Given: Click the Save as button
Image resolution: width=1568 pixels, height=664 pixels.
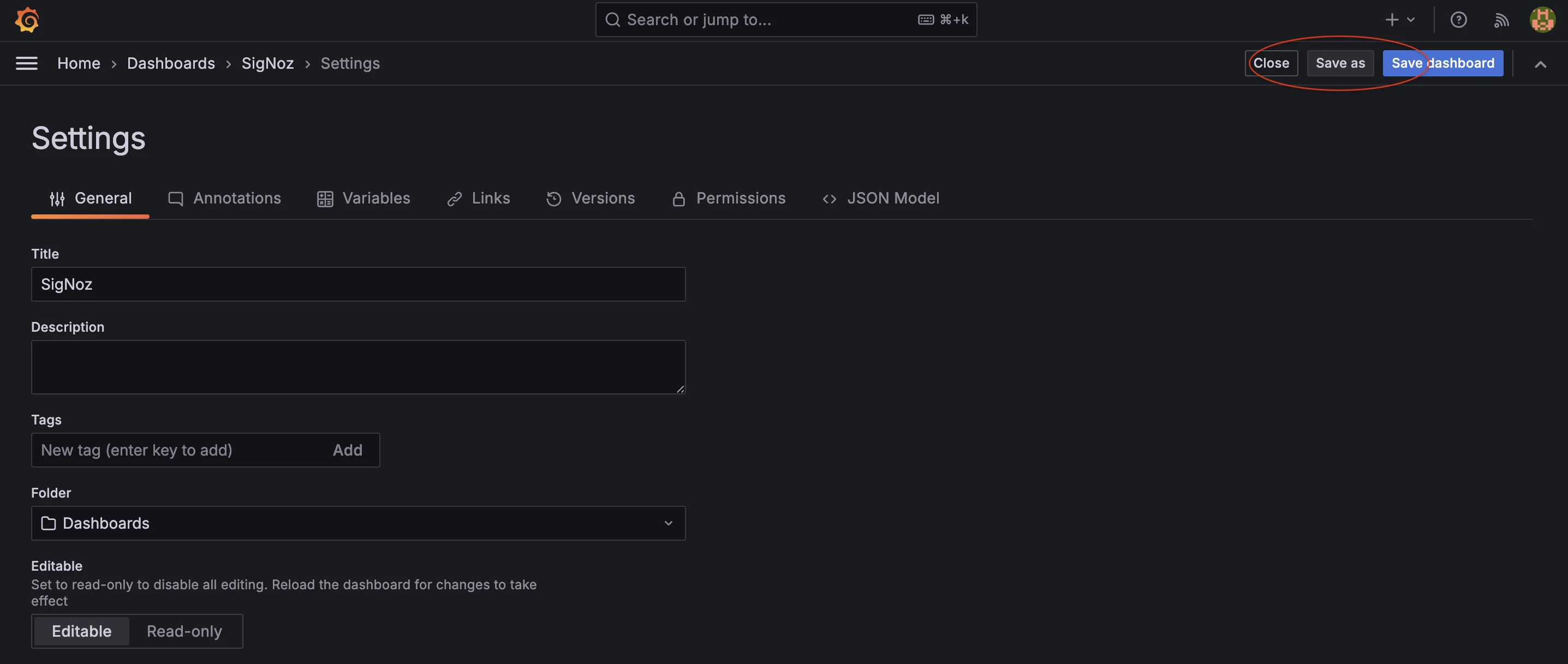Looking at the screenshot, I should (1340, 63).
